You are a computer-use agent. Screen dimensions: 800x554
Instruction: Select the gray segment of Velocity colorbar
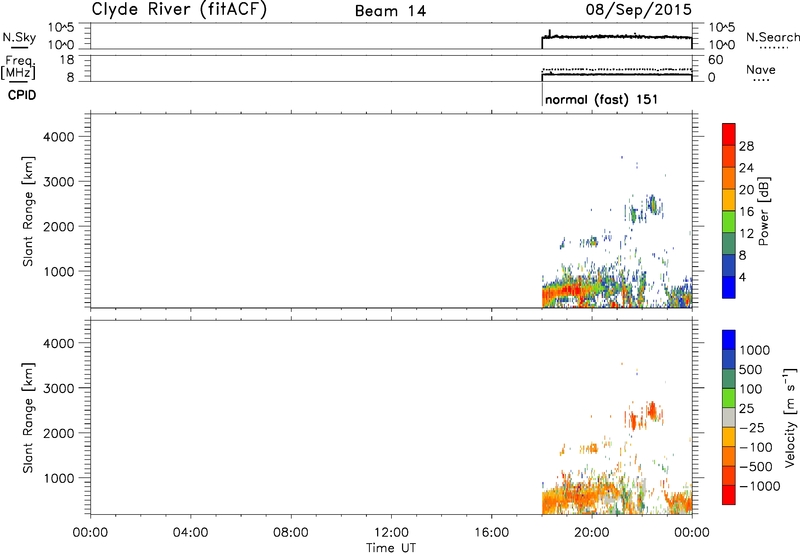[729, 417]
